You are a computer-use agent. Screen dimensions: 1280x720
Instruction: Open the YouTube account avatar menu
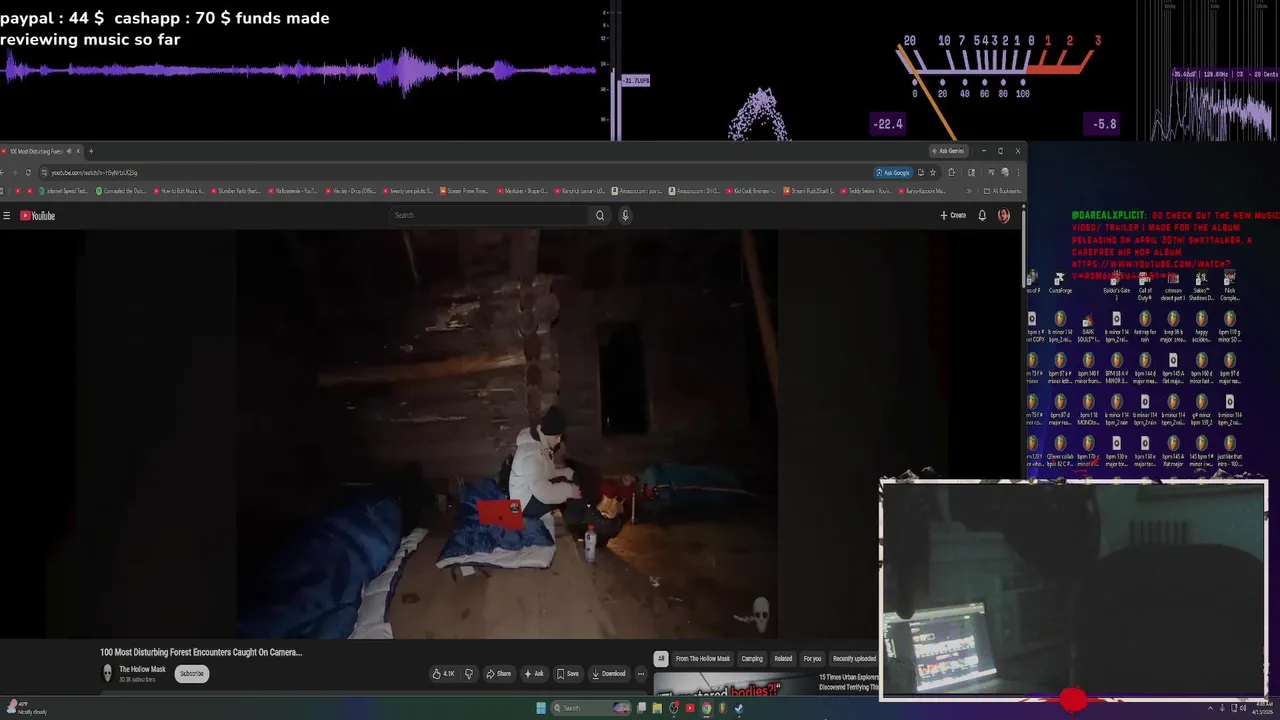[x=1004, y=215]
